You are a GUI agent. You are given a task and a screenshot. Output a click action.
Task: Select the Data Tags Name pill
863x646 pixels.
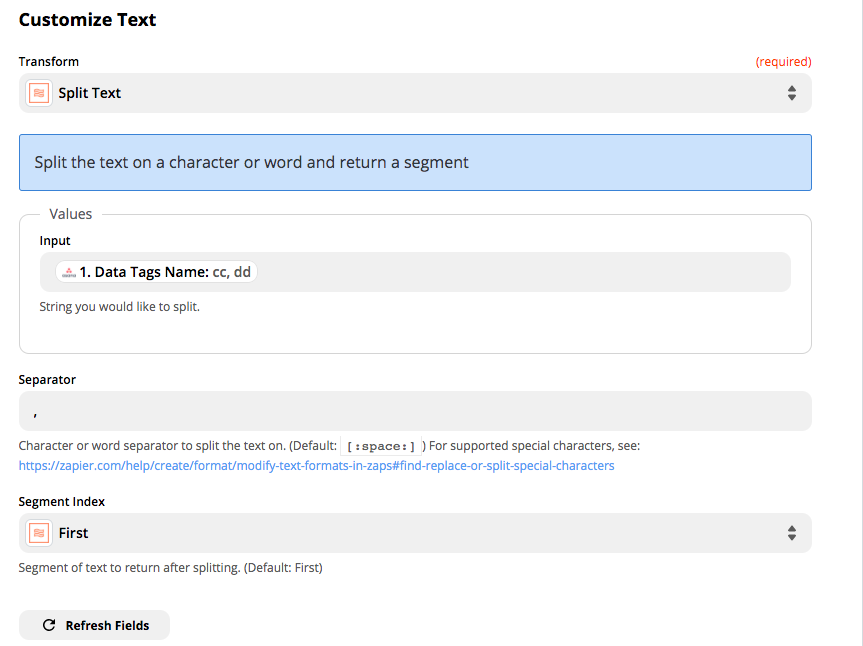[158, 272]
